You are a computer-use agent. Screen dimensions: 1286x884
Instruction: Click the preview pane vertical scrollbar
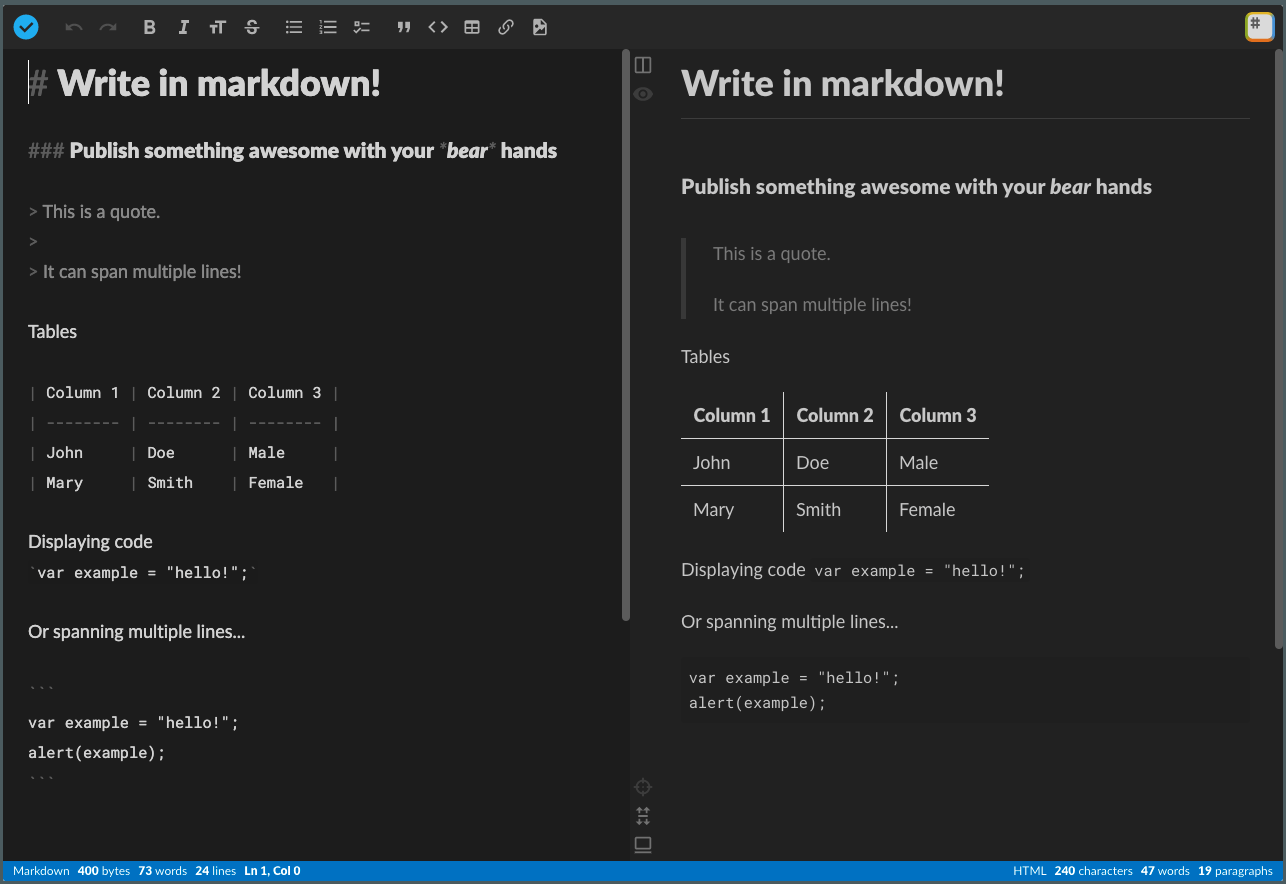[x=1280, y=350]
